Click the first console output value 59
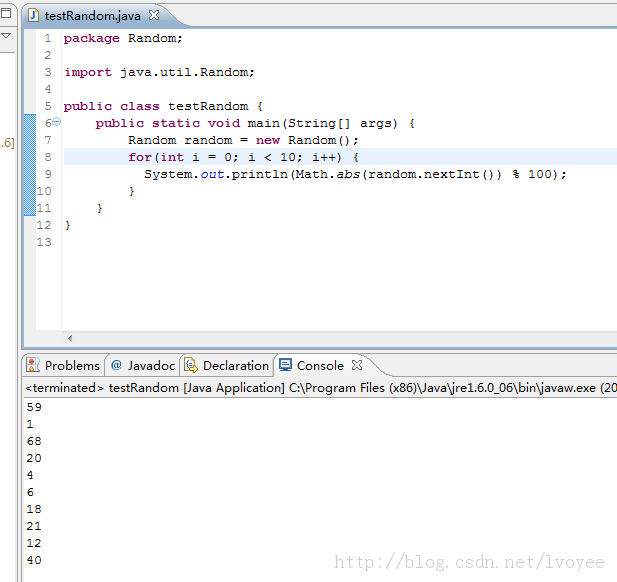Image resolution: width=617 pixels, height=582 pixels. click(x=34, y=407)
